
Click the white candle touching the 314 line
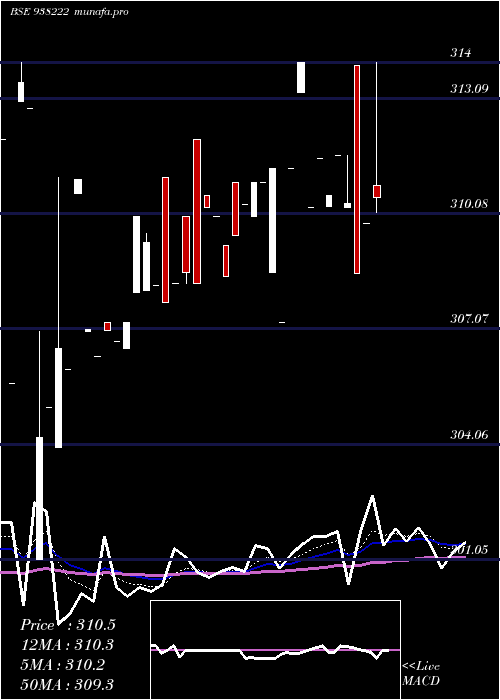click(x=301, y=77)
